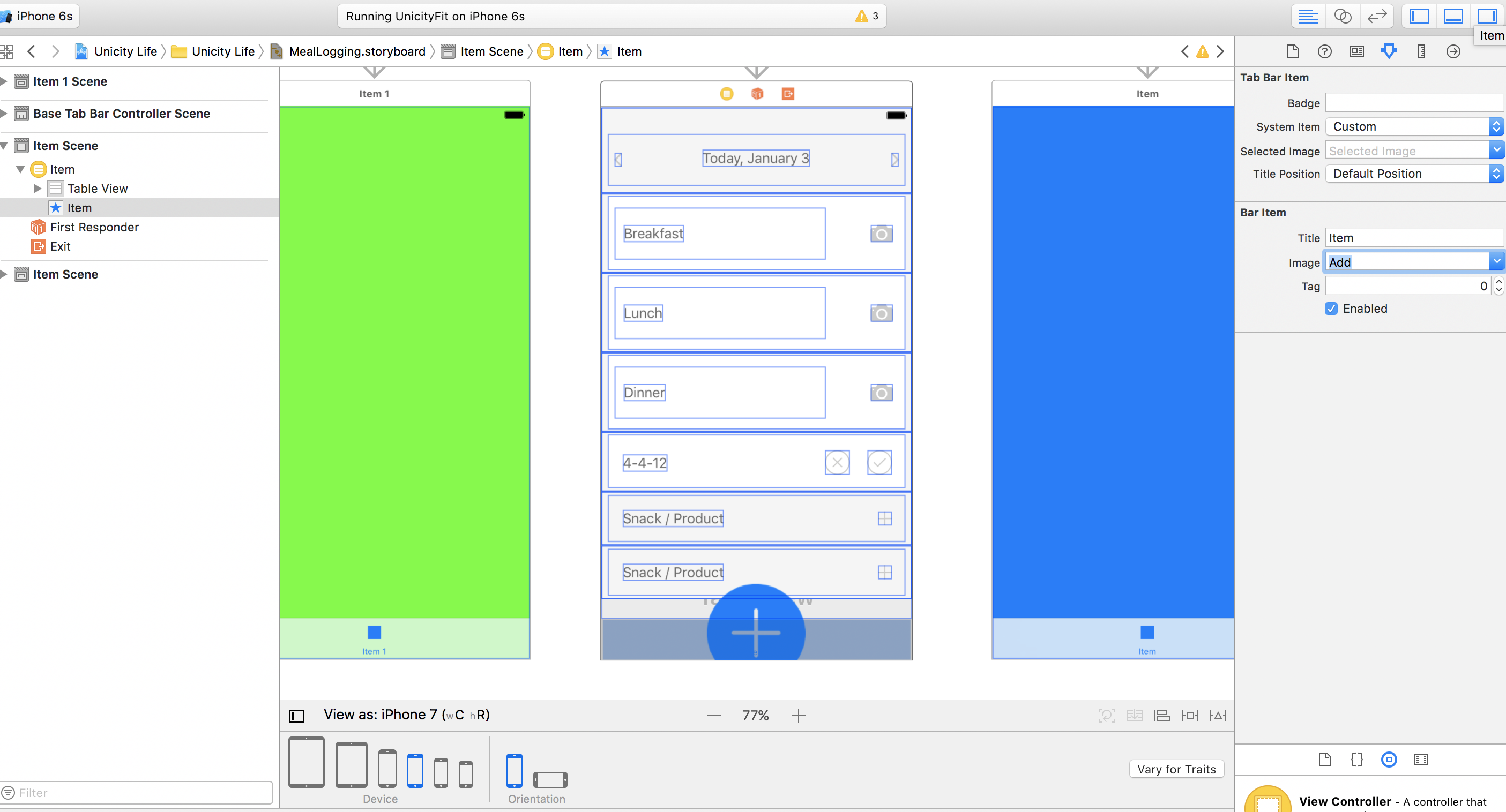The height and width of the screenshot is (812, 1506).
Task: Toggle the Debug area panel
Action: pyautogui.click(x=1453, y=17)
